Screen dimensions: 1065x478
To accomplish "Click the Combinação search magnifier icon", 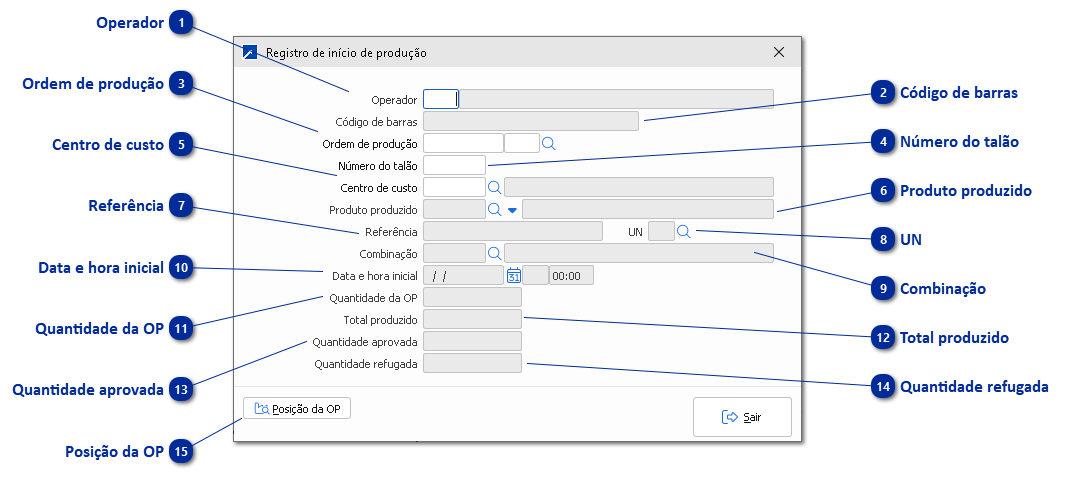I will point(493,253).
